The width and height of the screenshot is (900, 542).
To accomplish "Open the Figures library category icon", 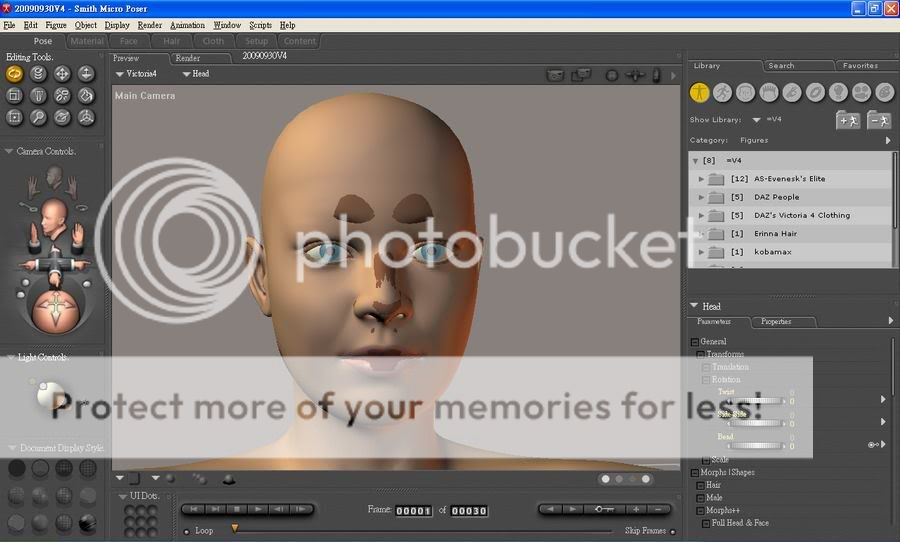I will pos(700,92).
